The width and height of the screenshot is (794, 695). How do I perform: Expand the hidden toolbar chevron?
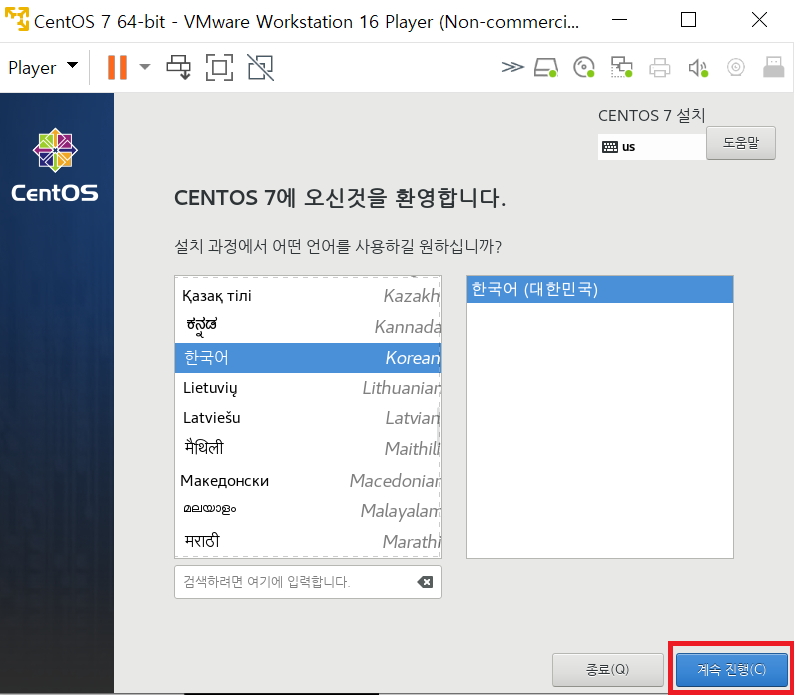pos(512,67)
